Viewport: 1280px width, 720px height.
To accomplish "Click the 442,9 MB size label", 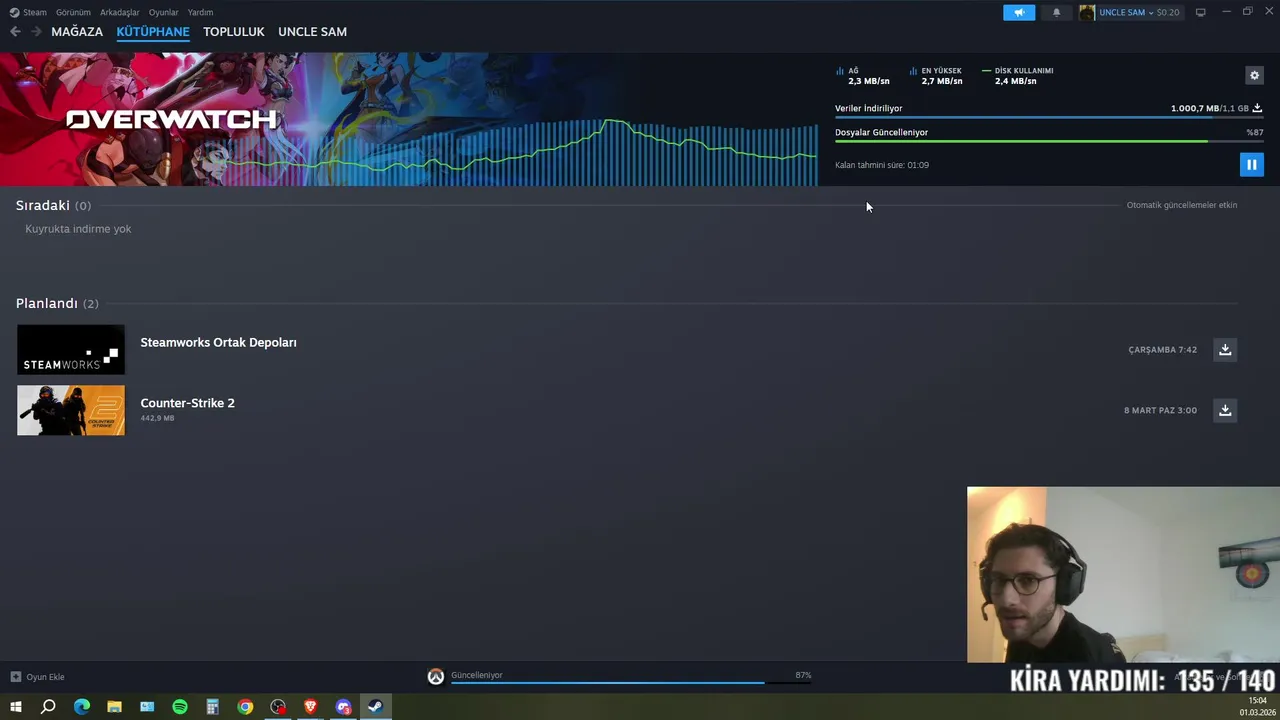I will pyautogui.click(x=157, y=418).
